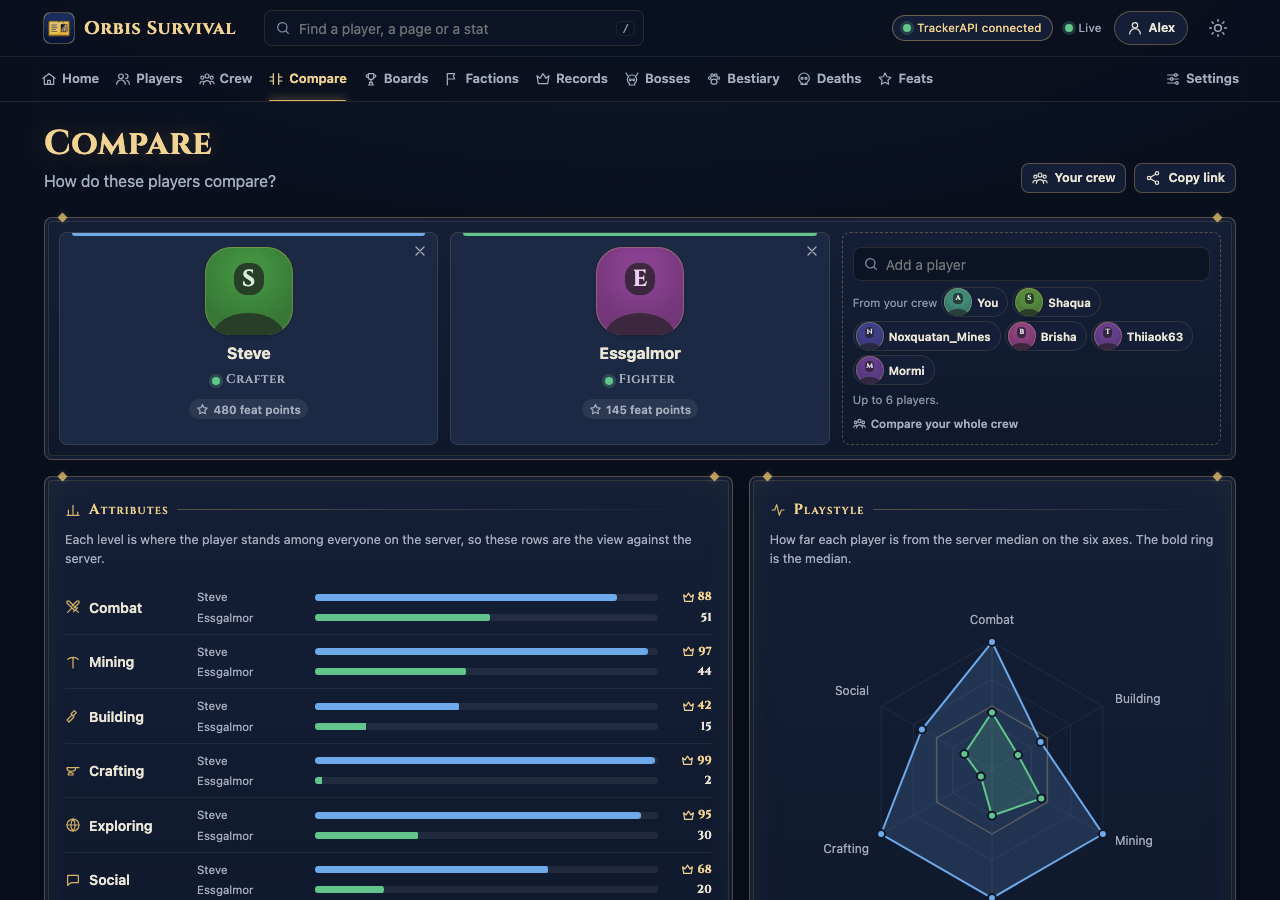Viewport: 1280px width, 900px height.
Task: Click Compare your whole crew link
Action: coord(936,424)
